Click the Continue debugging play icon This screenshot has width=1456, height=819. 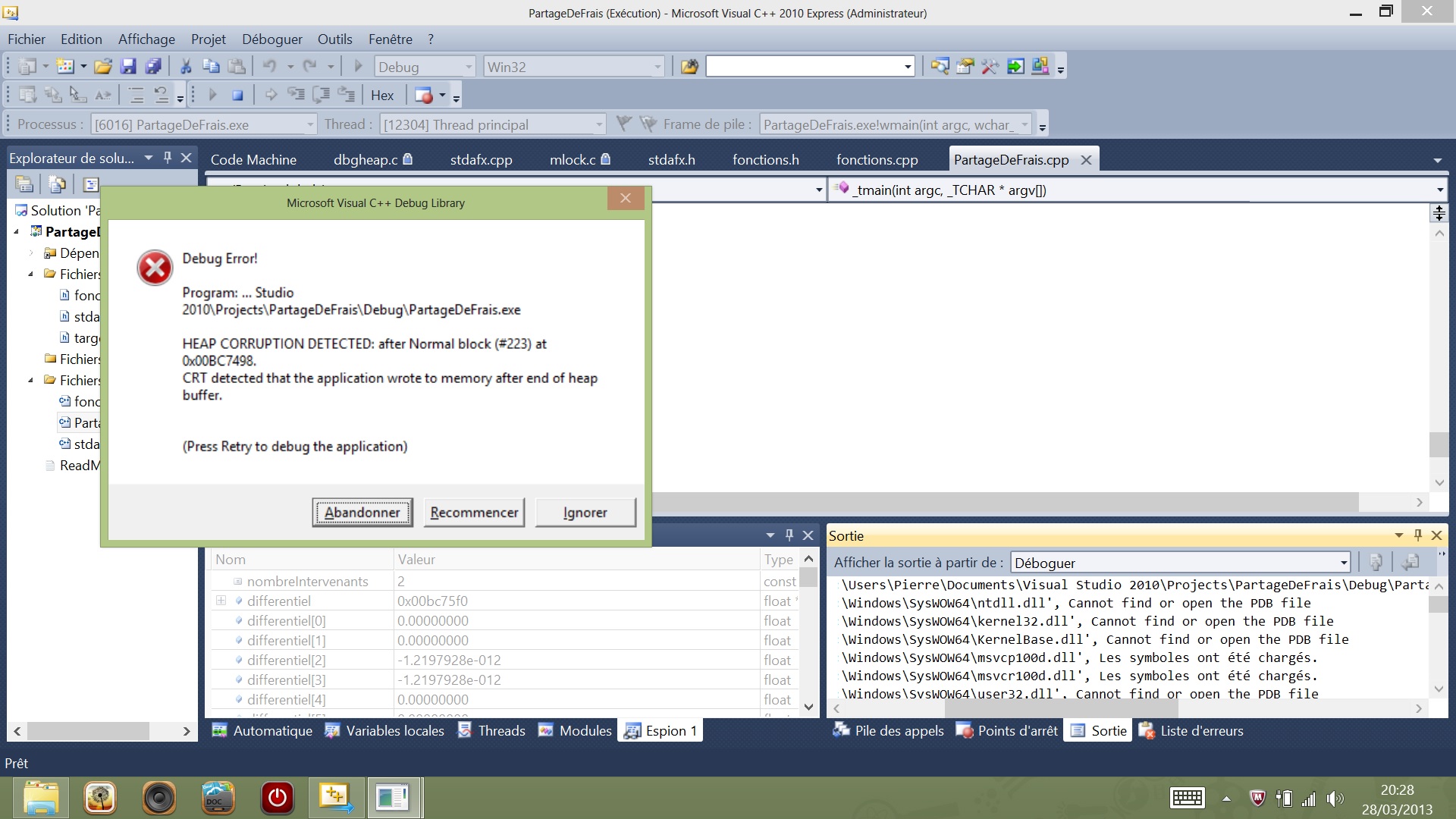point(212,95)
